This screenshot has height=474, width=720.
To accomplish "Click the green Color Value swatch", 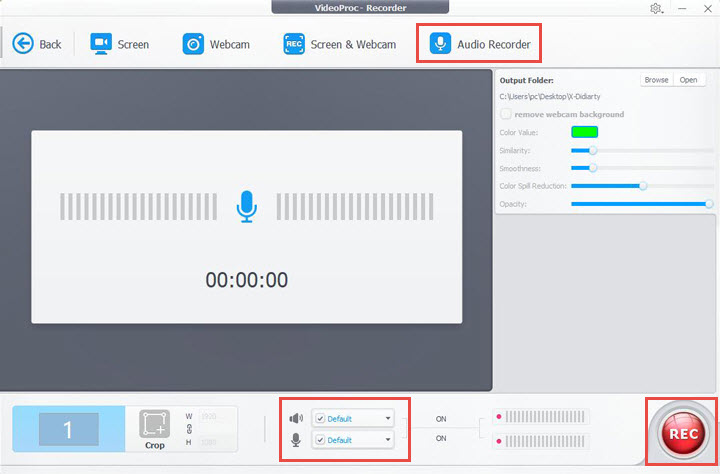I will tap(584, 132).
